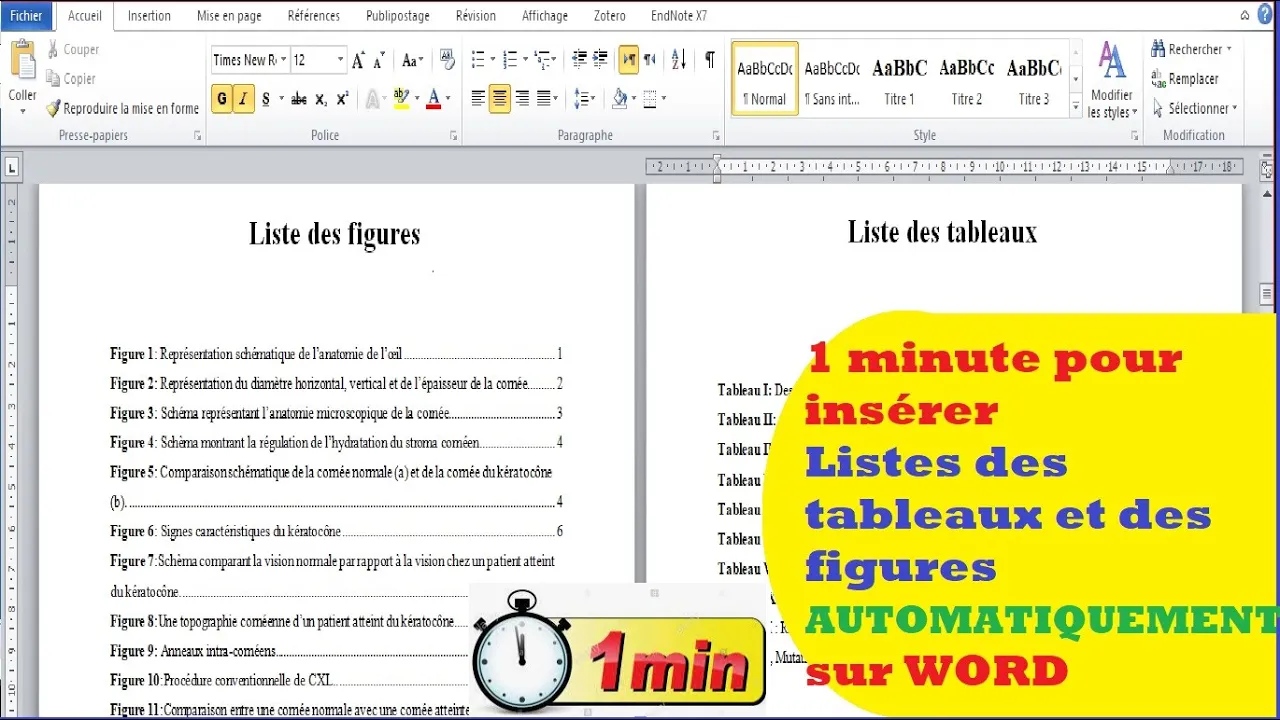Open the font color dropdown arrow
The width and height of the screenshot is (1280, 720).
447,98
